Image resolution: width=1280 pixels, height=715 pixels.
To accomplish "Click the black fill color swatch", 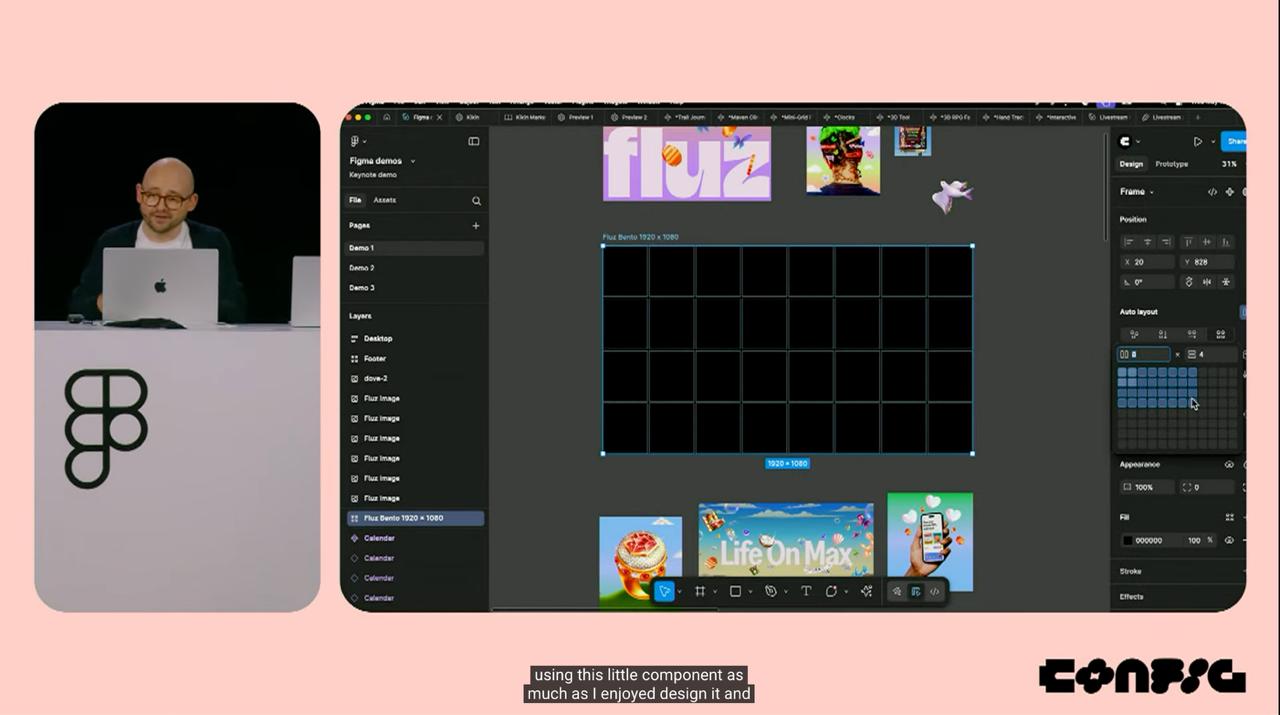I will click(1127, 541).
